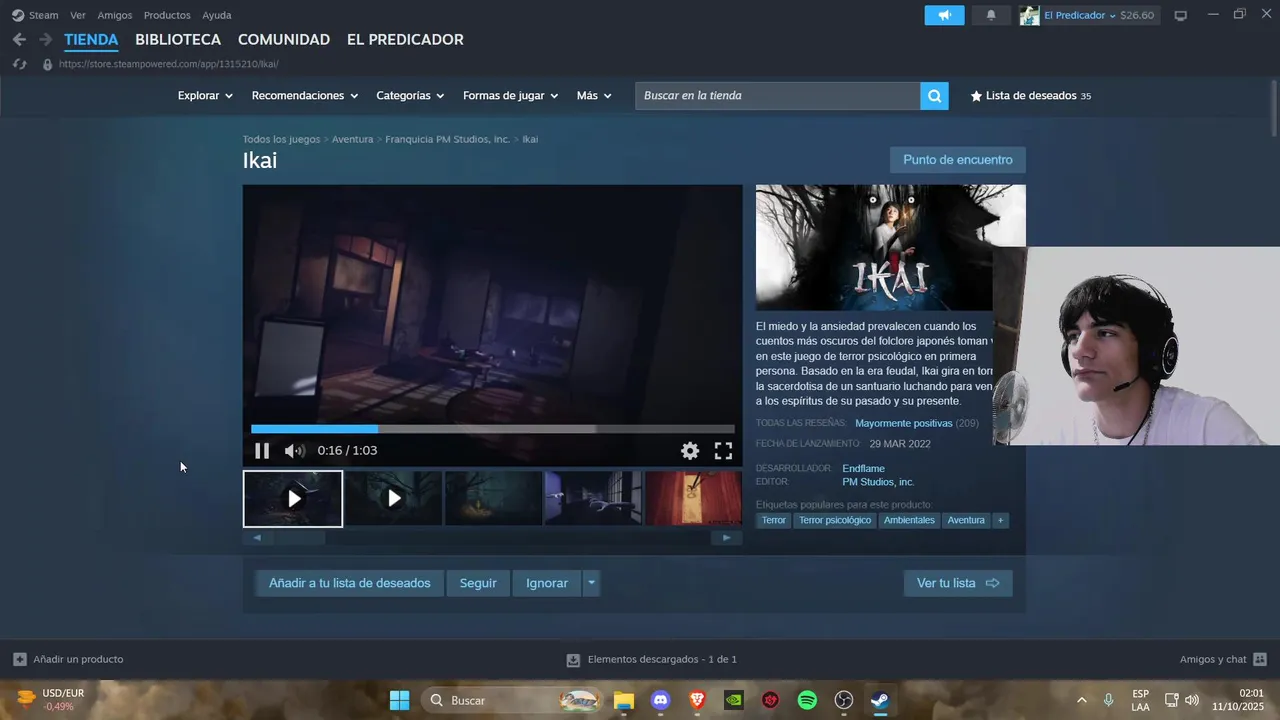The width and height of the screenshot is (1280, 720).
Task: Expand the Más menu
Action: tap(594, 96)
